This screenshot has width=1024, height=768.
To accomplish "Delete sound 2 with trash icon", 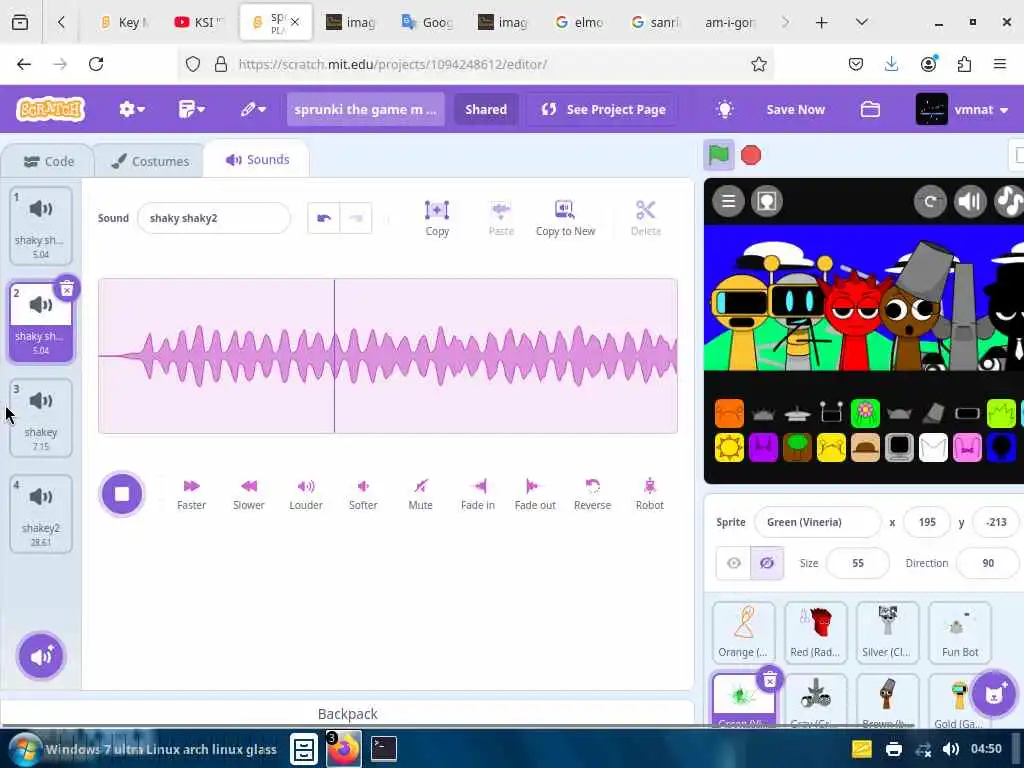I will (x=67, y=288).
